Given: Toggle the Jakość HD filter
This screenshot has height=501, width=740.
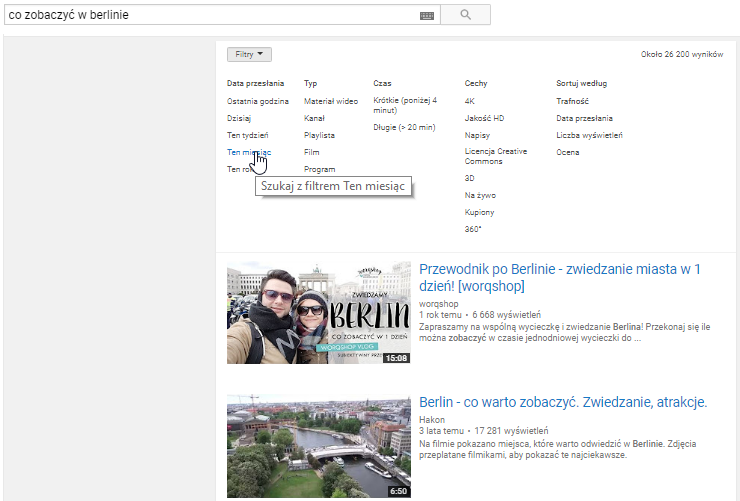Looking at the screenshot, I should (x=484, y=118).
